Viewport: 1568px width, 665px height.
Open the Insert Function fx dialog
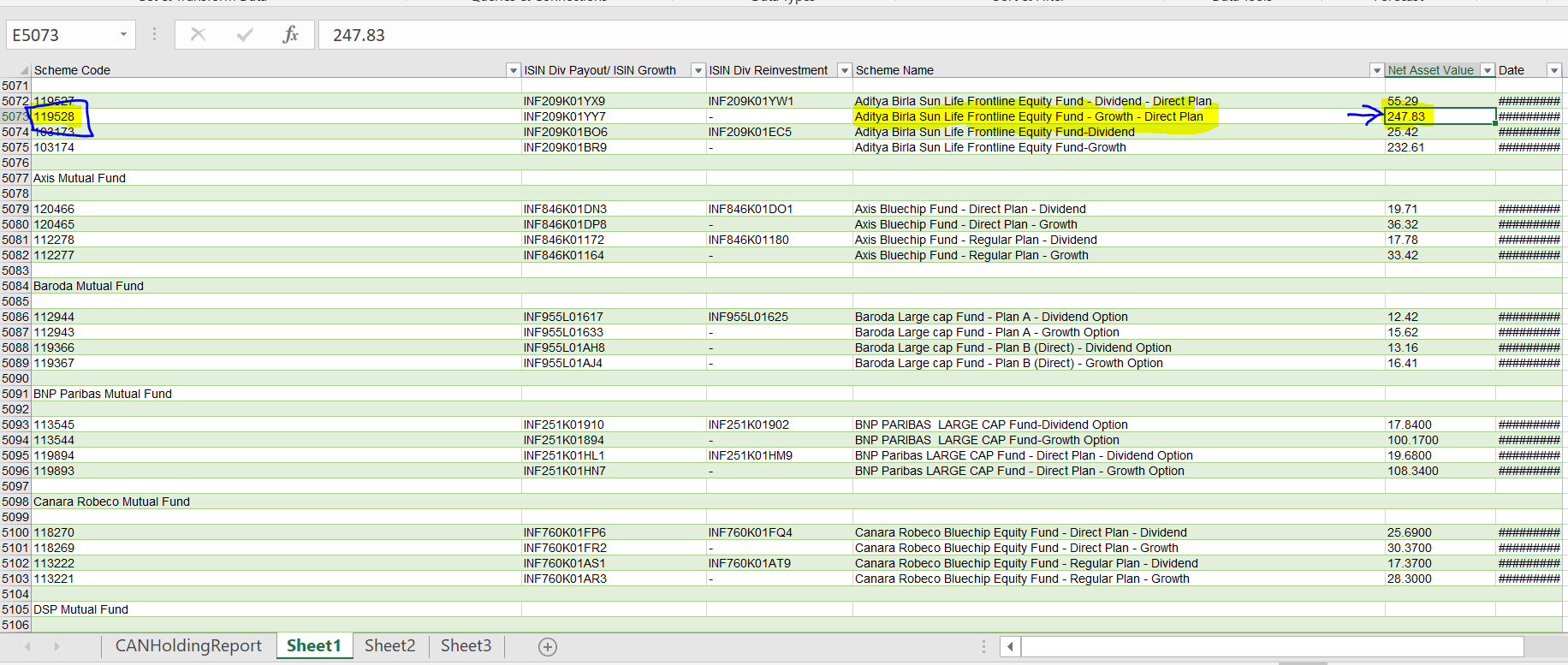(x=291, y=35)
